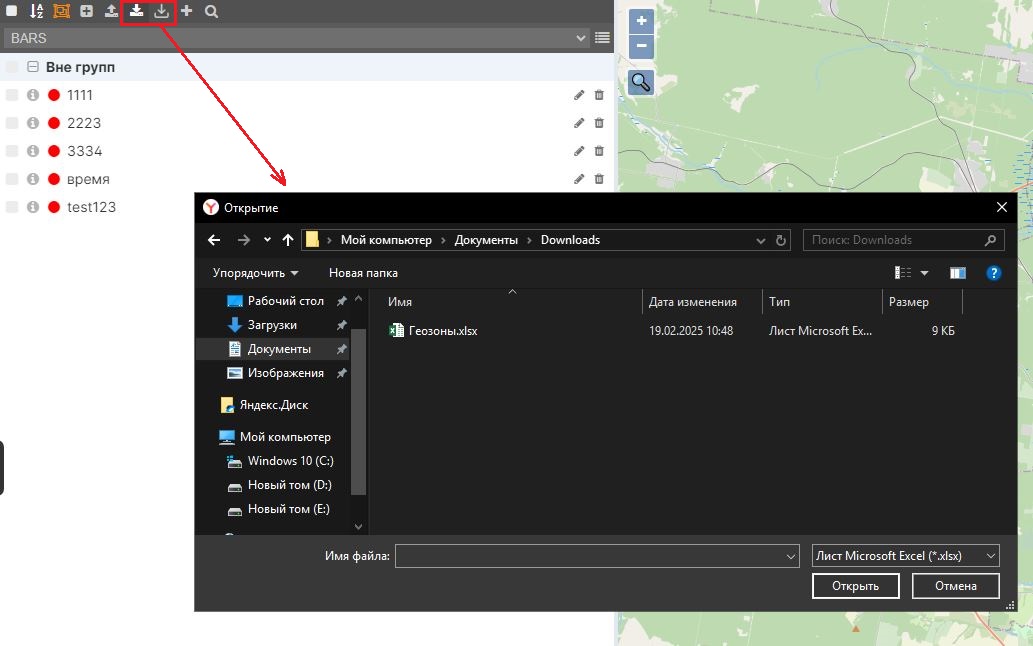1033x646 pixels.
Task: Click the orange geozone frame icon
Action: click(61, 12)
